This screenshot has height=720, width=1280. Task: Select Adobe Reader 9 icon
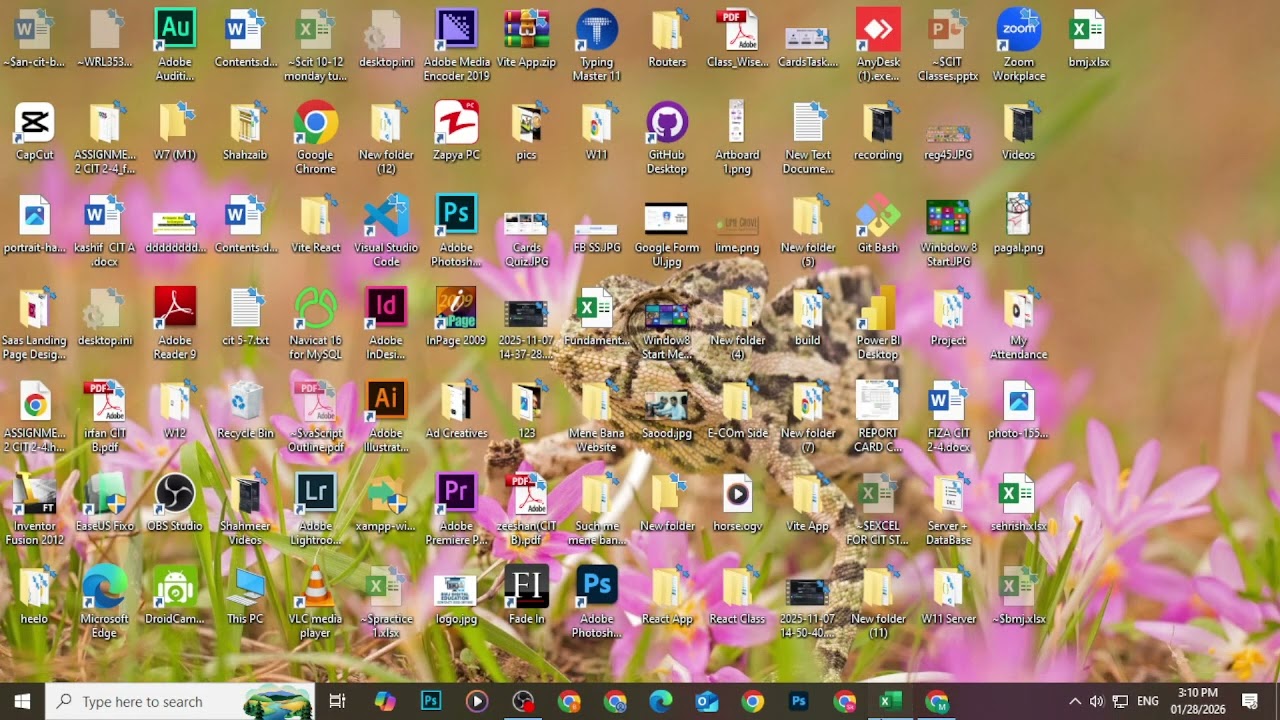tap(175, 323)
